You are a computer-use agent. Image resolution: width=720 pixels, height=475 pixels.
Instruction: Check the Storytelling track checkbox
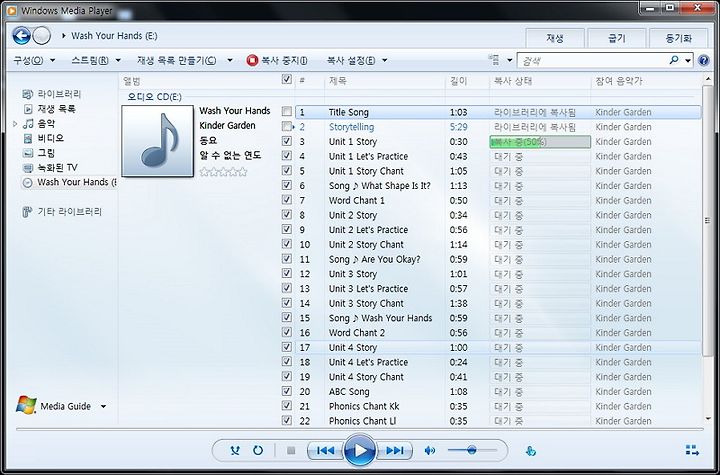(x=287, y=126)
